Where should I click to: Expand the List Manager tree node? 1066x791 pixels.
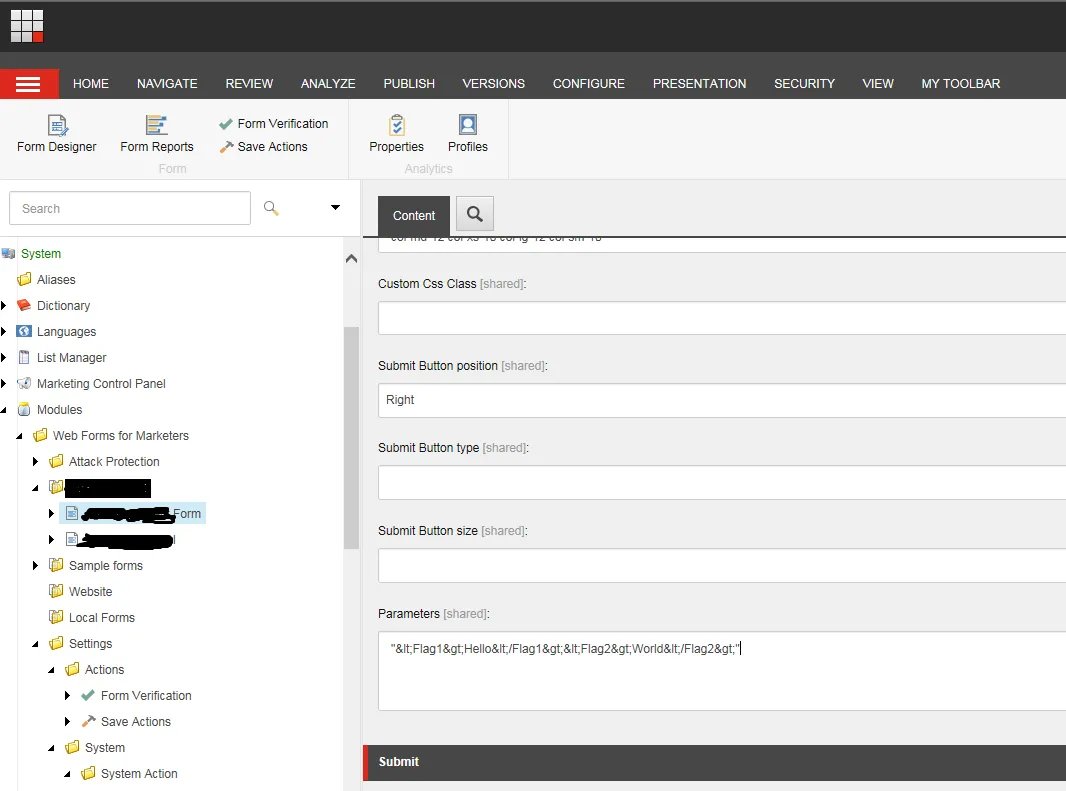(4, 357)
